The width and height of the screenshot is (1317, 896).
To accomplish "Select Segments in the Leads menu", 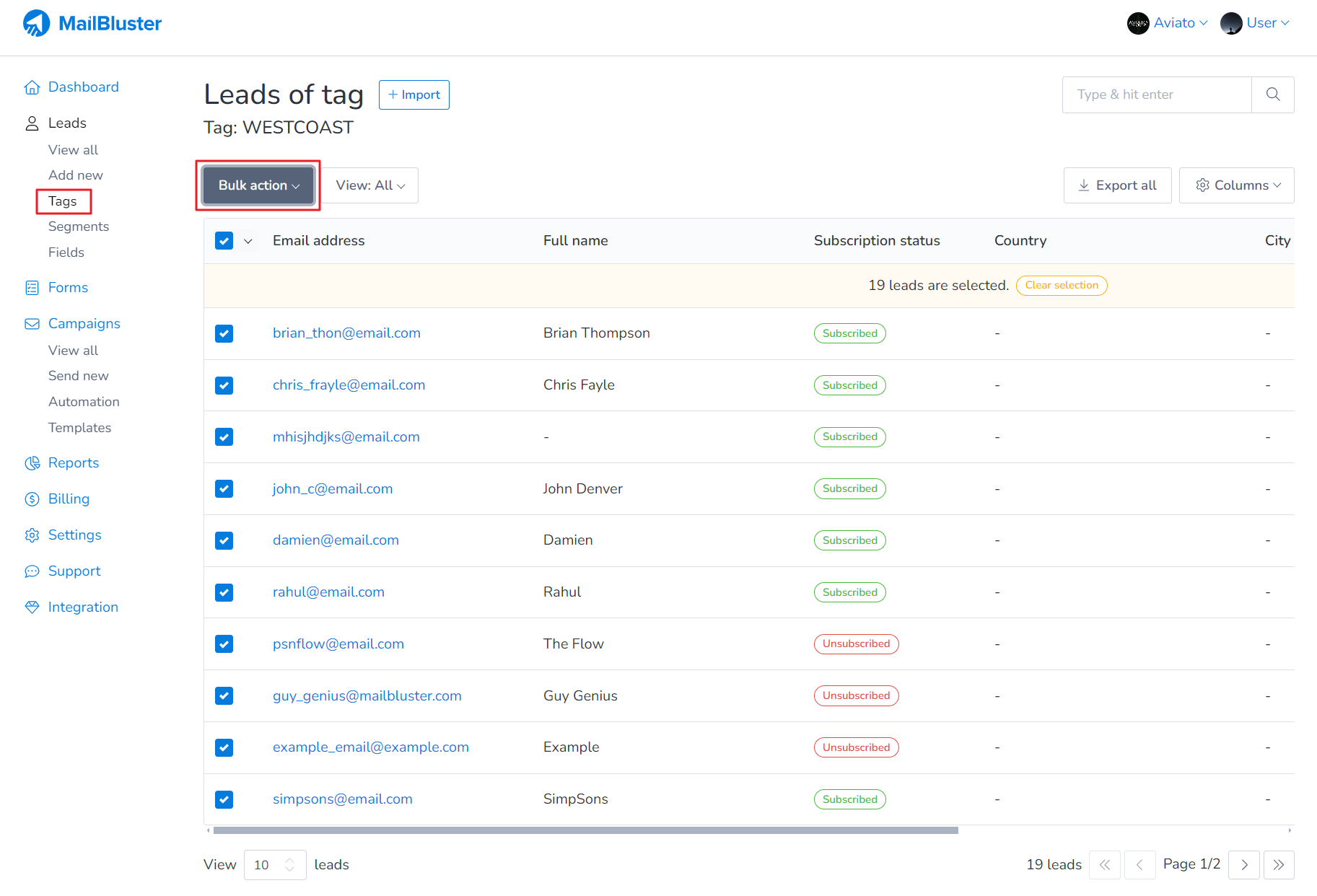I will click(79, 227).
